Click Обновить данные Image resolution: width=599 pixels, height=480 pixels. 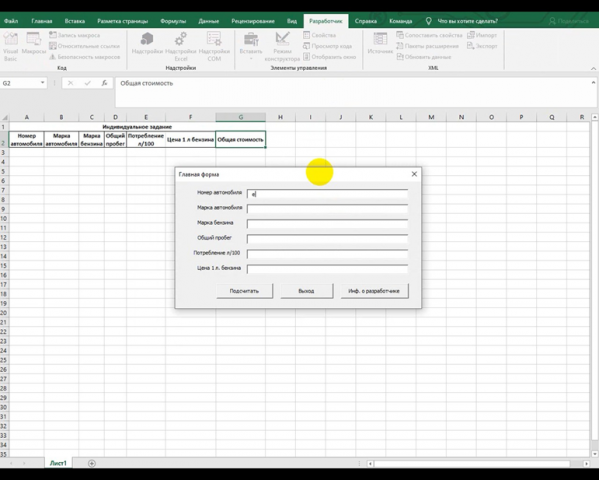pyautogui.click(x=424, y=57)
